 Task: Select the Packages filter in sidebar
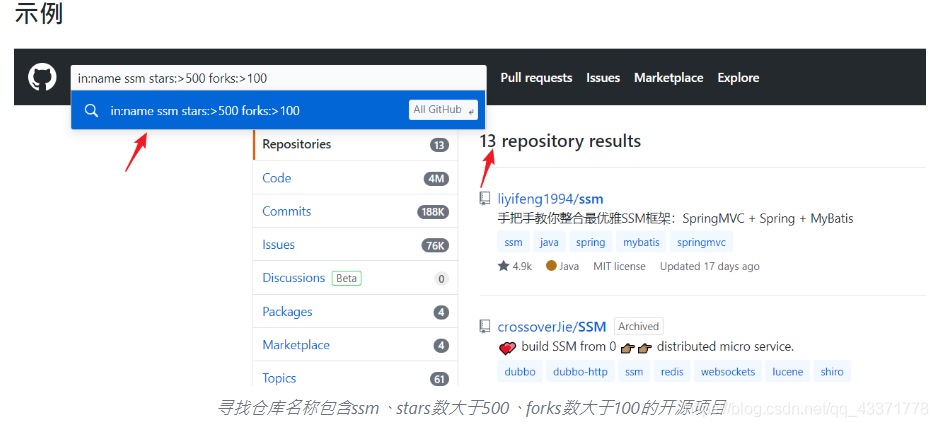click(x=355, y=312)
